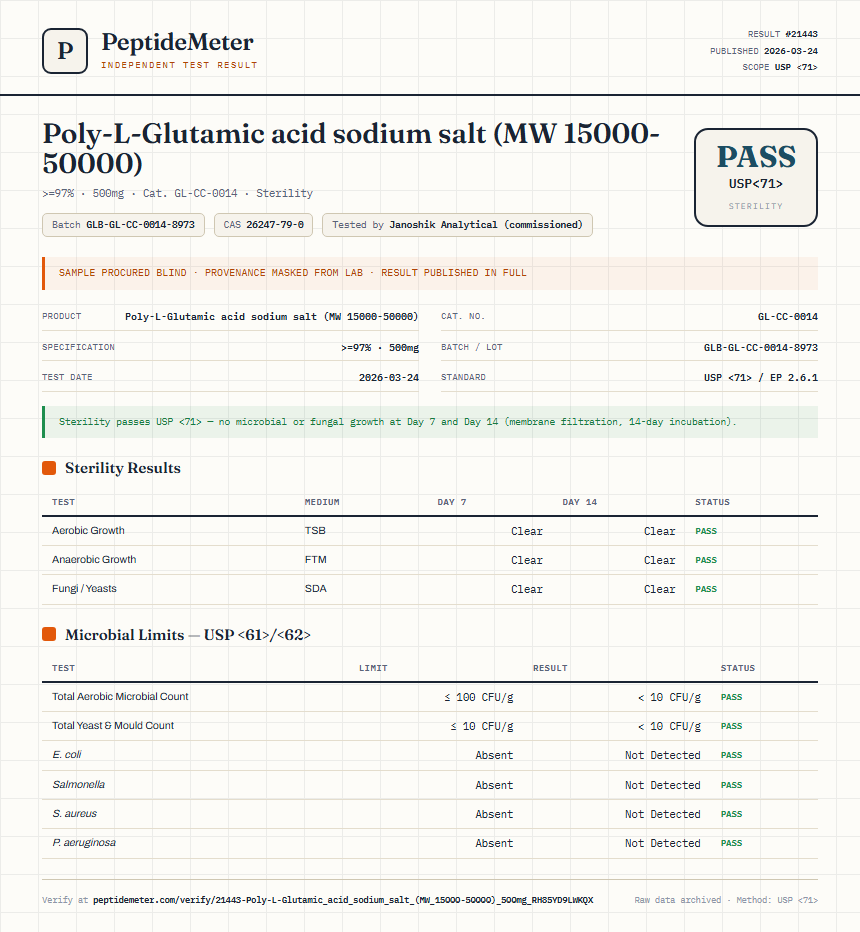The width and height of the screenshot is (860, 932).
Task: Click the orange square beside Microbial Limits
Action: (x=49, y=635)
